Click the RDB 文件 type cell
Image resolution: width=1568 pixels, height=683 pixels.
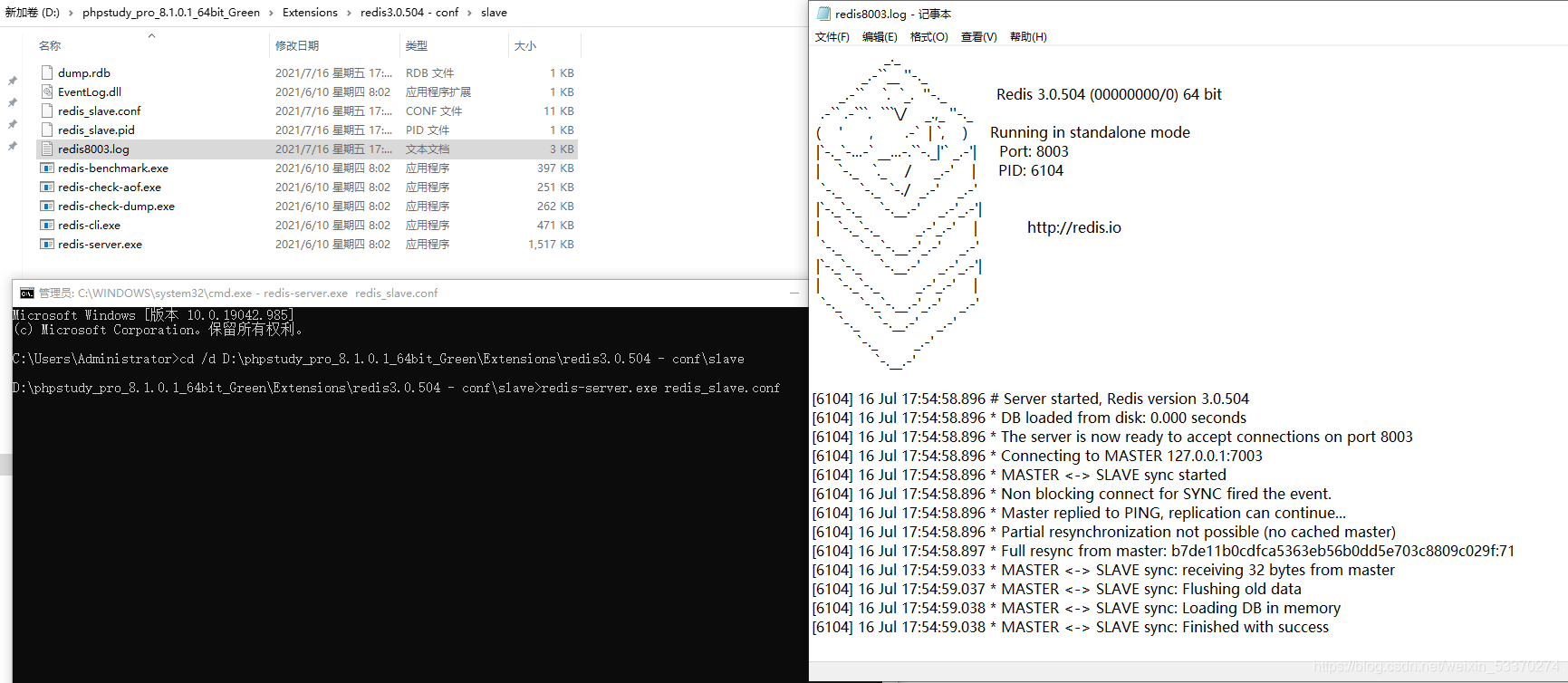pos(429,72)
